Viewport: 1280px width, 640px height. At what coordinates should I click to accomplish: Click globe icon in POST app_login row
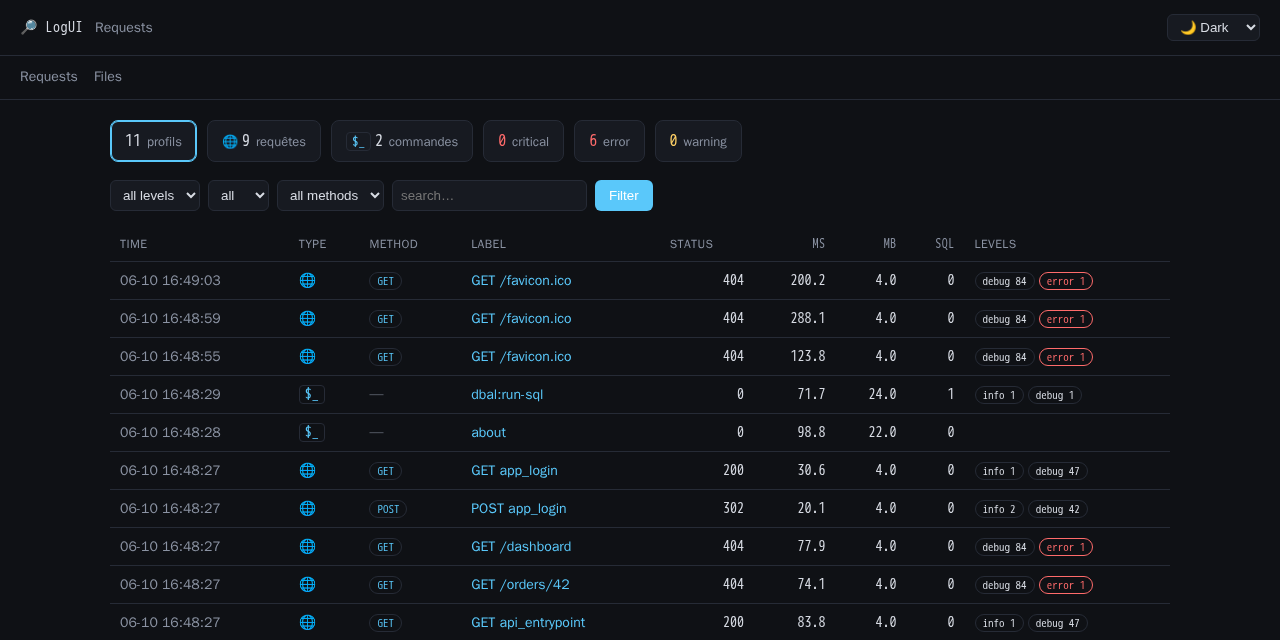pos(307,508)
